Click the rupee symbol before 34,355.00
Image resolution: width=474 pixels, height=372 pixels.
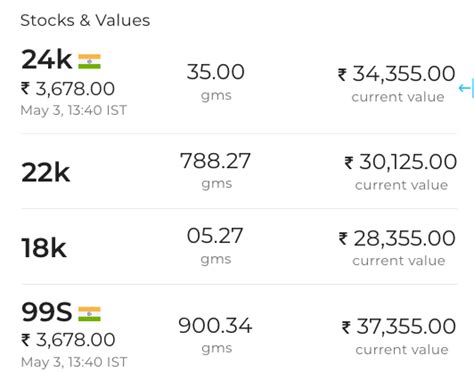click(x=342, y=74)
